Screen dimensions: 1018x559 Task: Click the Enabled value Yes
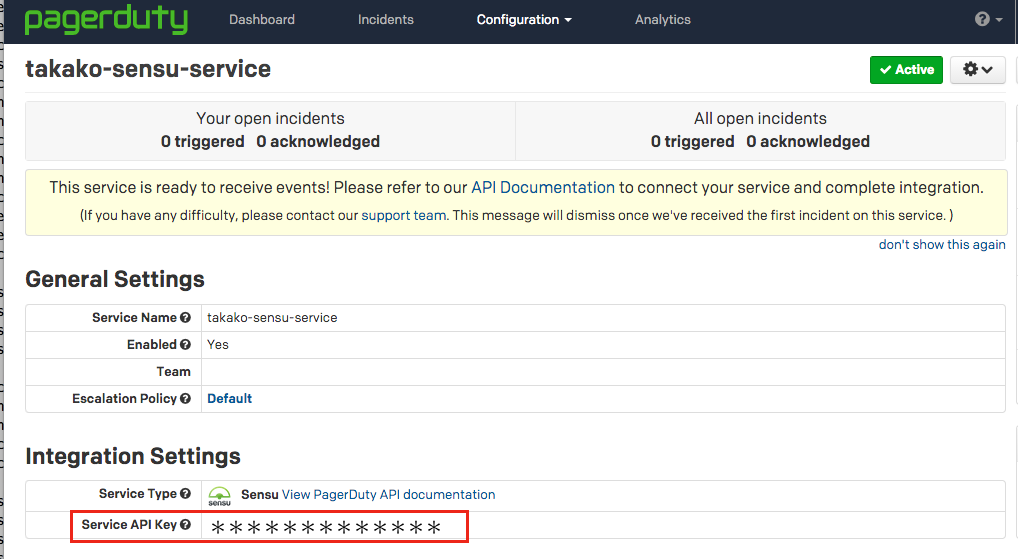217,345
